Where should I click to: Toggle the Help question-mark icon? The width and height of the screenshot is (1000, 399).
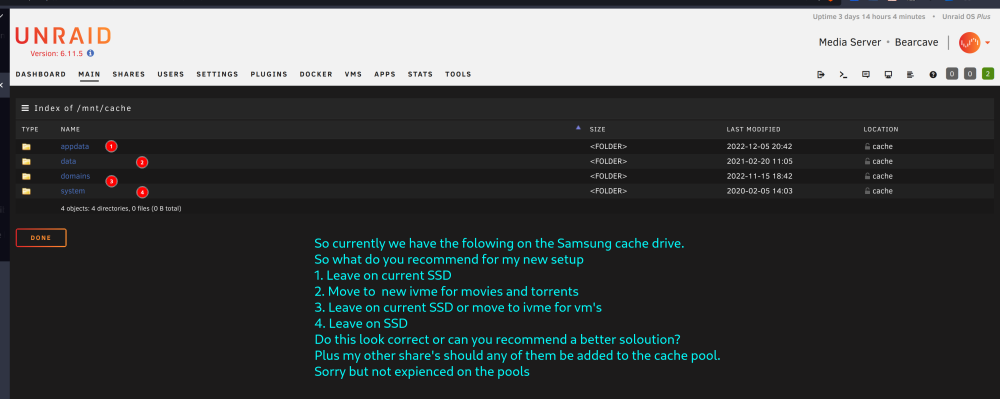tap(933, 75)
